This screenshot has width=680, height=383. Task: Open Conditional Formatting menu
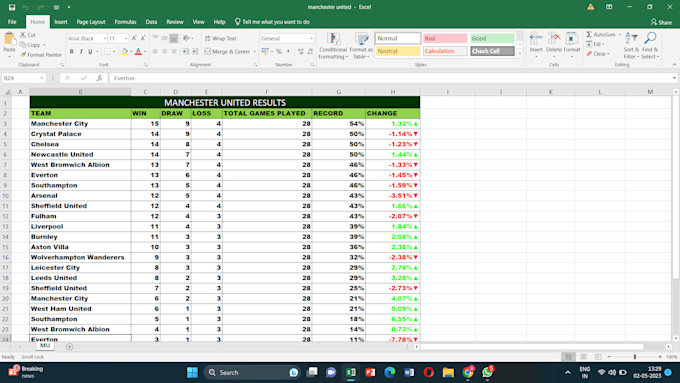333,46
